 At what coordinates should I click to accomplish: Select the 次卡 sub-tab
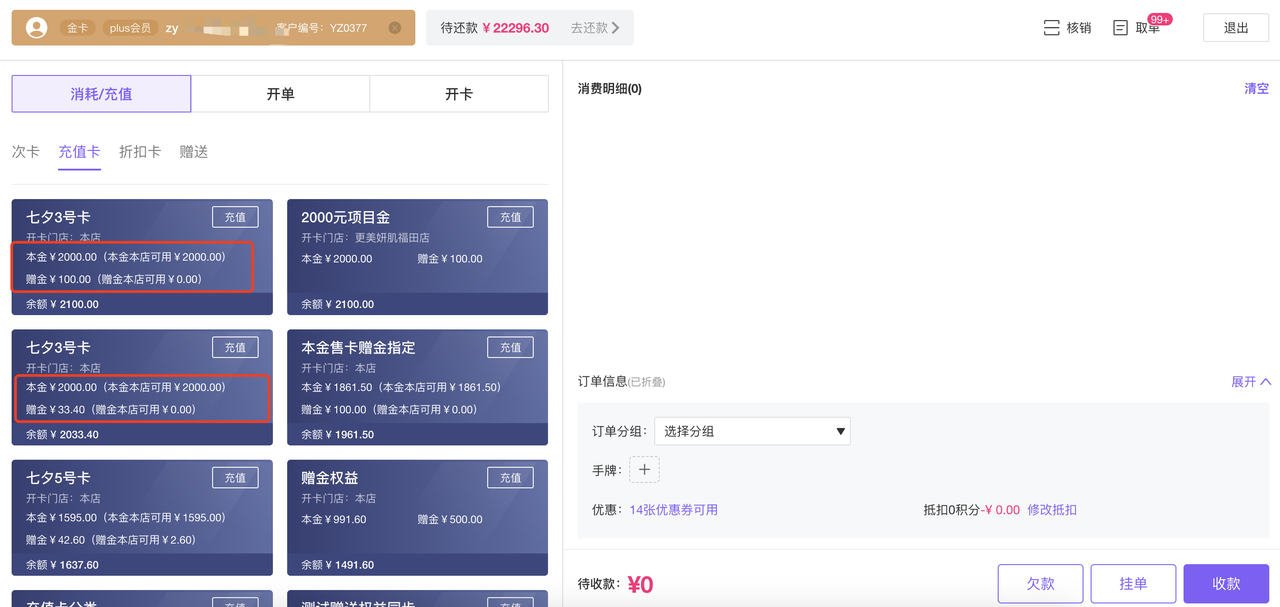[x=26, y=152]
